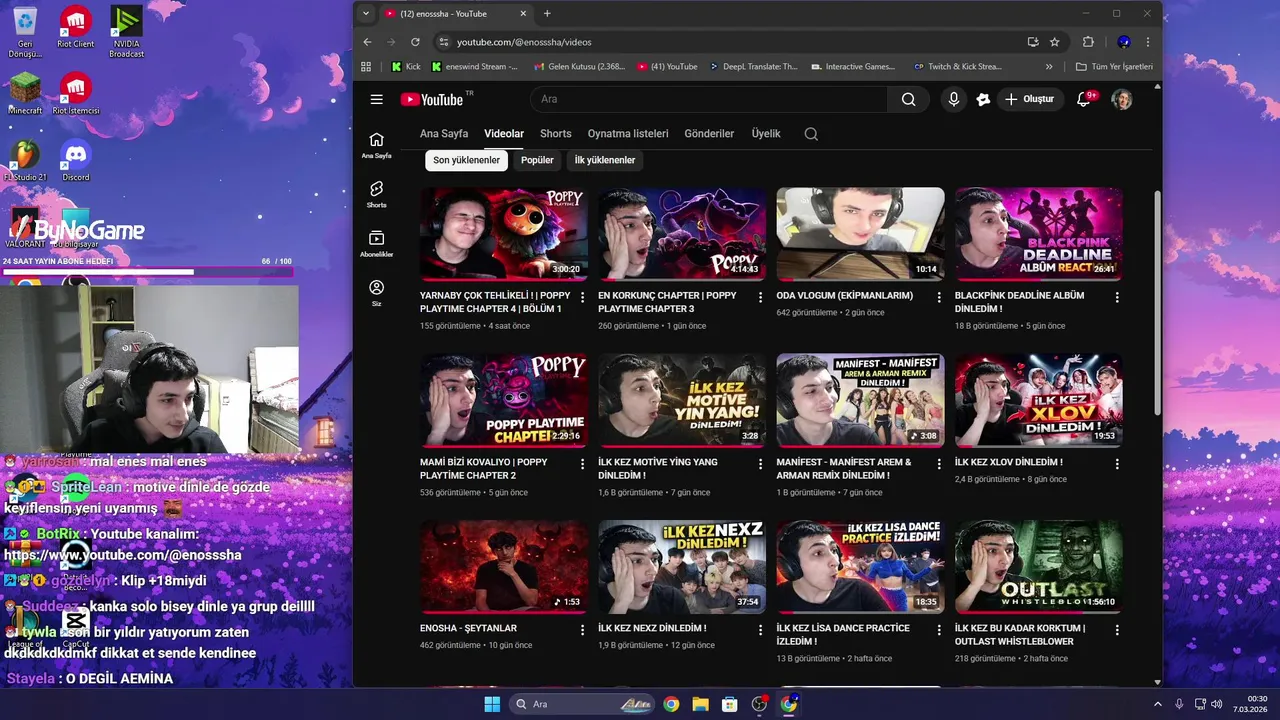This screenshot has height=720, width=1280.
Task: Open the Discord desktop icon
Action: [76, 160]
